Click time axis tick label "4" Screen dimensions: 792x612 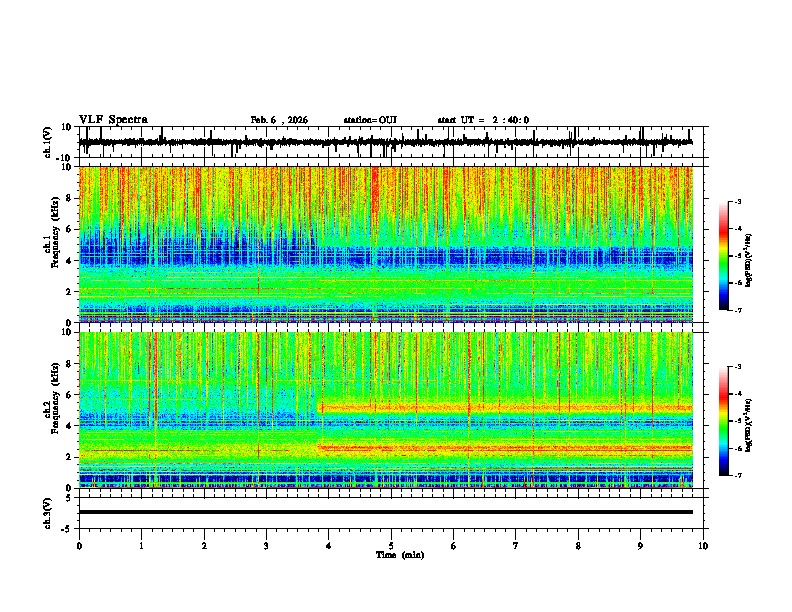[329, 546]
